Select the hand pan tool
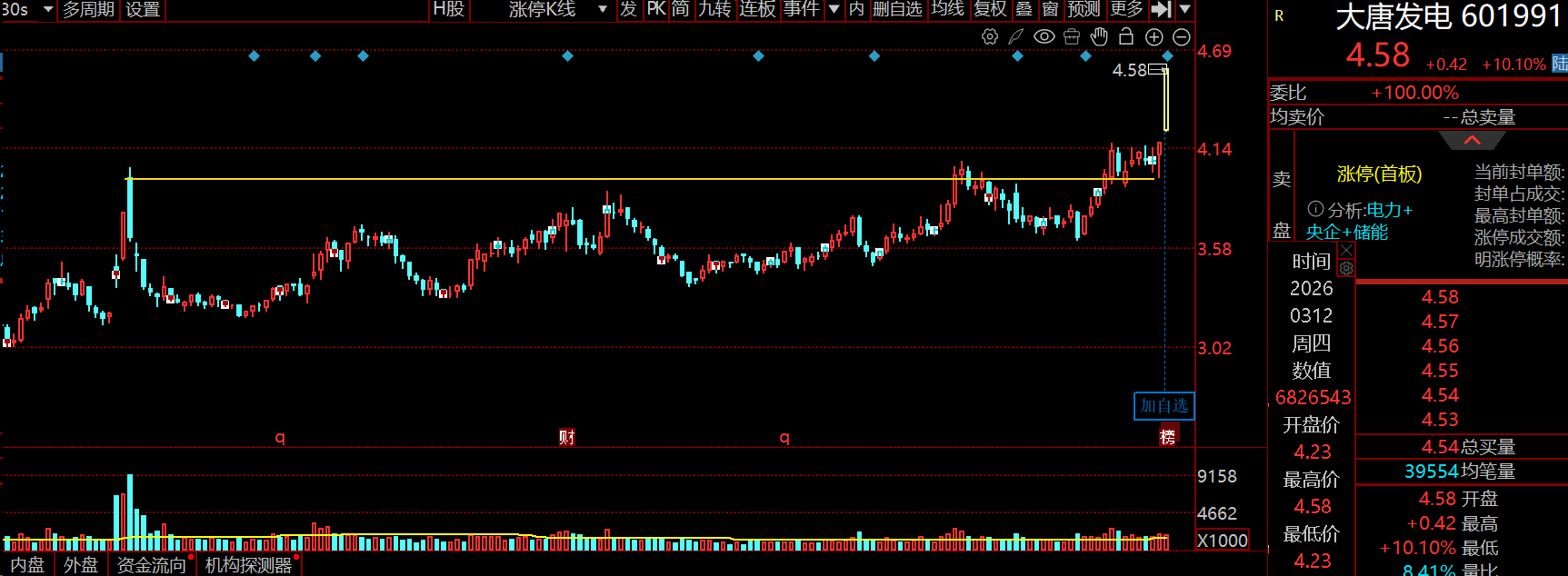 tap(1099, 36)
